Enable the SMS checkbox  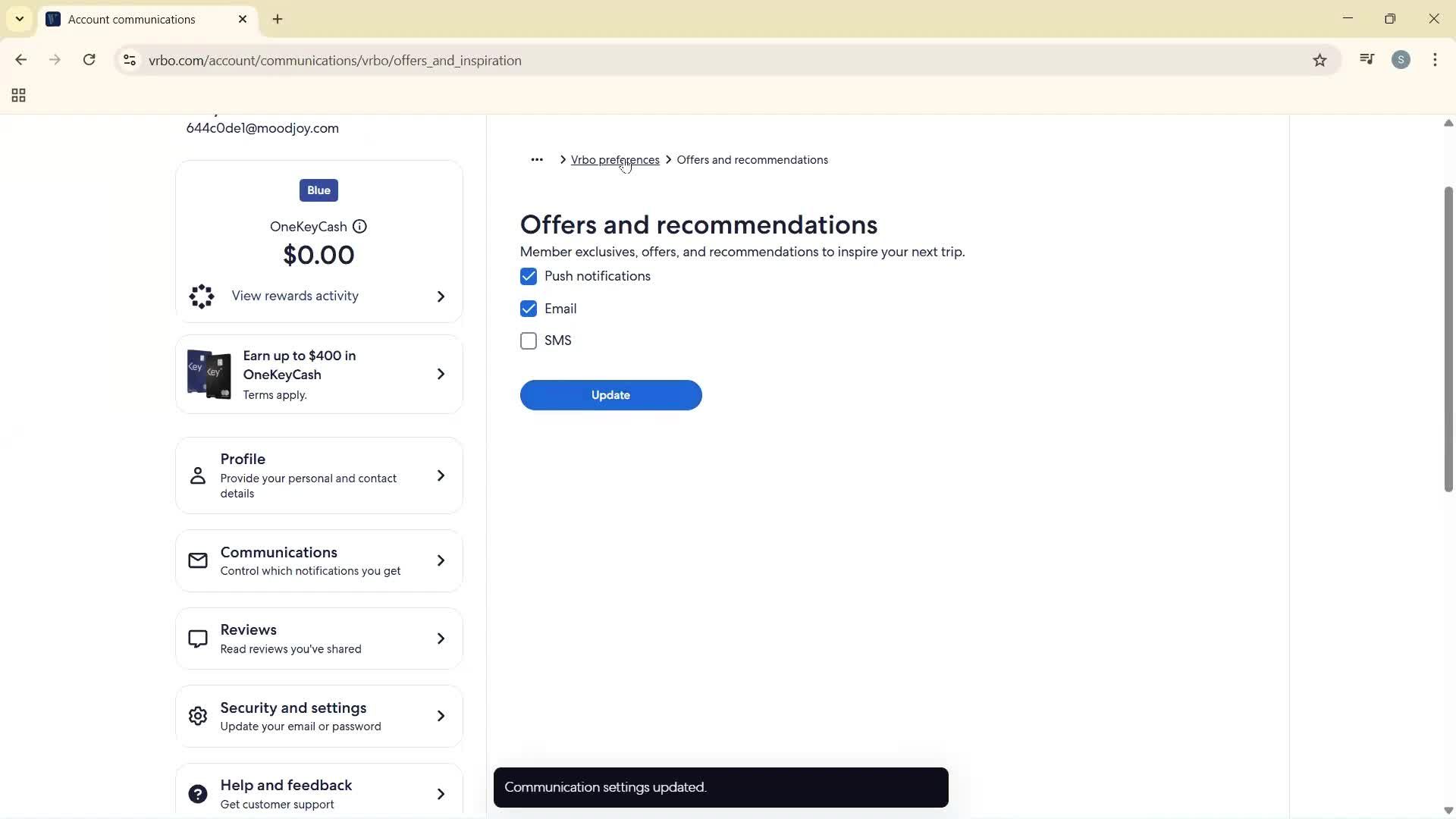point(529,340)
